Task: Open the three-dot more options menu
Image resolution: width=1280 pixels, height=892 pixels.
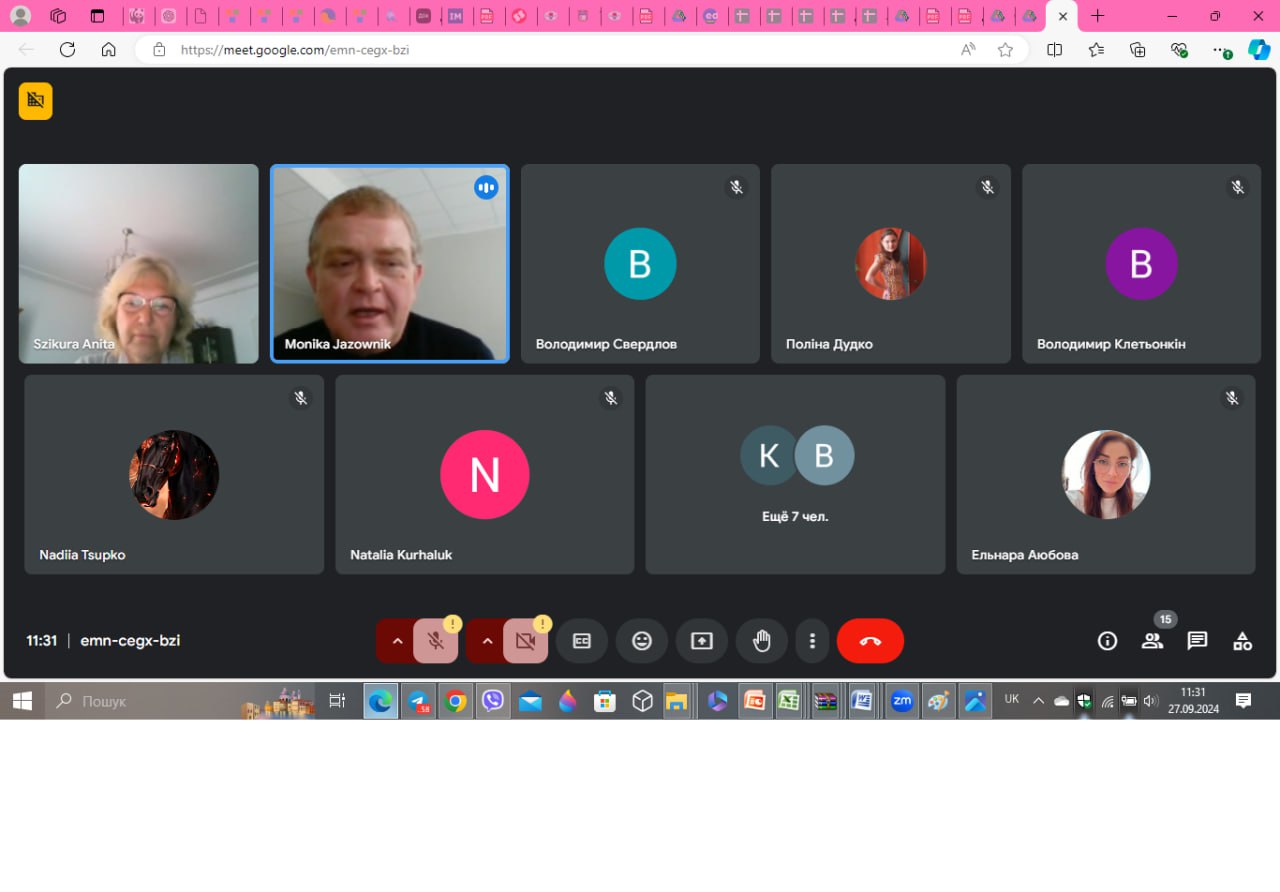Action: pyautogui.click(x=813, y=641)
